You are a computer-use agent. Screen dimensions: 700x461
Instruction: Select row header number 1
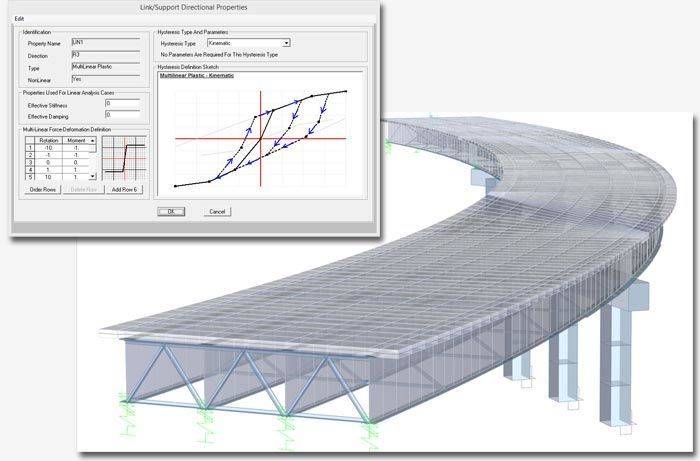[30, 148]
